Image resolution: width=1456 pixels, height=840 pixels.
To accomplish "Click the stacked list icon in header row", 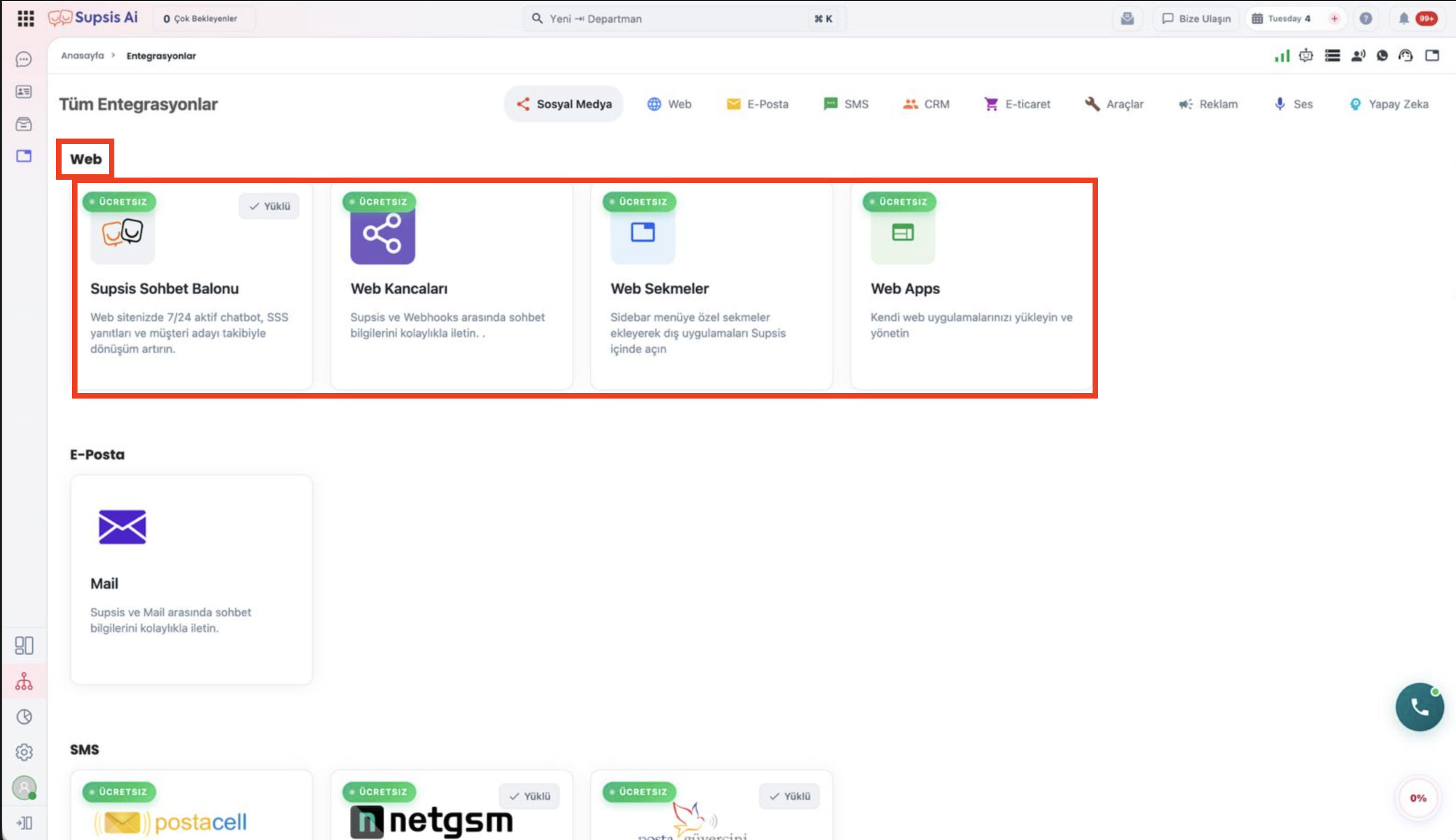I will click(x=1332, y=56).
